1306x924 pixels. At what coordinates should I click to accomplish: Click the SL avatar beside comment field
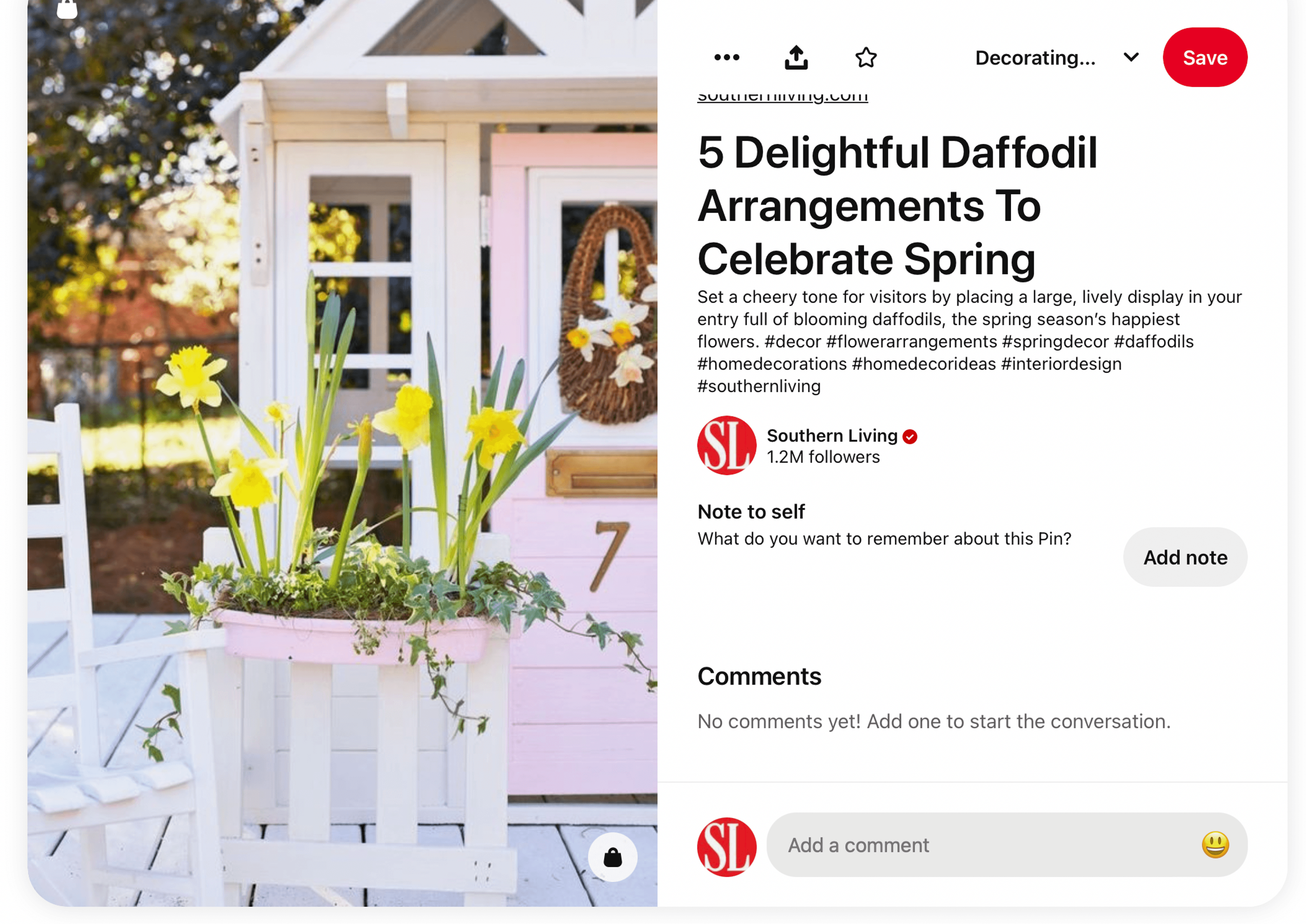point(727,846)
